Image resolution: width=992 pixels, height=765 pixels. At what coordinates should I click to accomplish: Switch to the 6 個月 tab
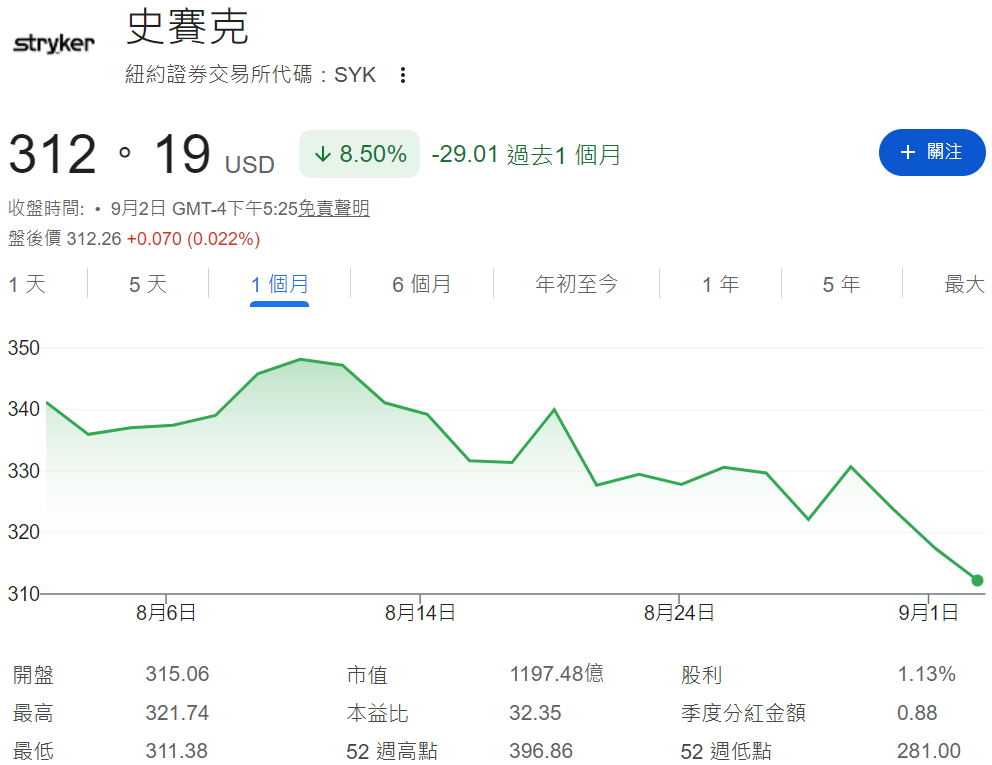click(x=421, y=284)
